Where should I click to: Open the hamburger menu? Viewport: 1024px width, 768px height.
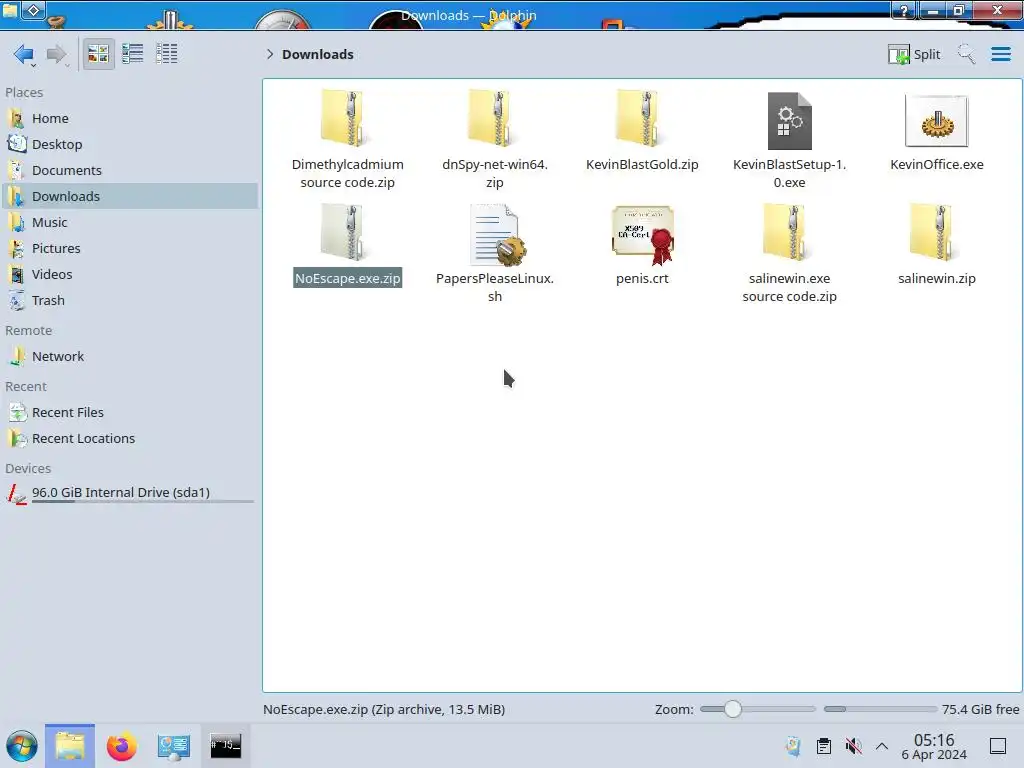(x=1000, y=54)
